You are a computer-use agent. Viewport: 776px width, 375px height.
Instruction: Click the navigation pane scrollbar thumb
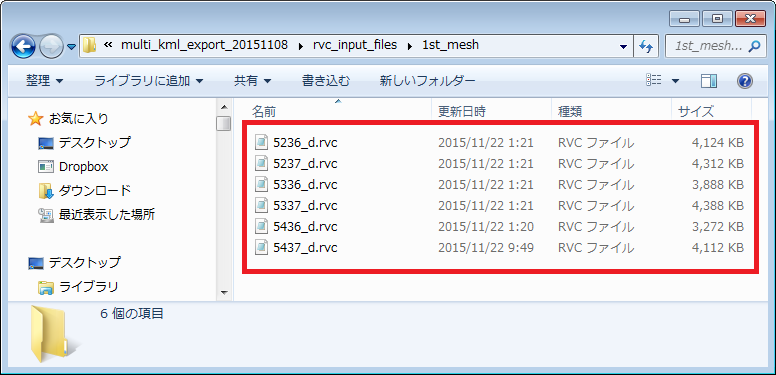224,123
